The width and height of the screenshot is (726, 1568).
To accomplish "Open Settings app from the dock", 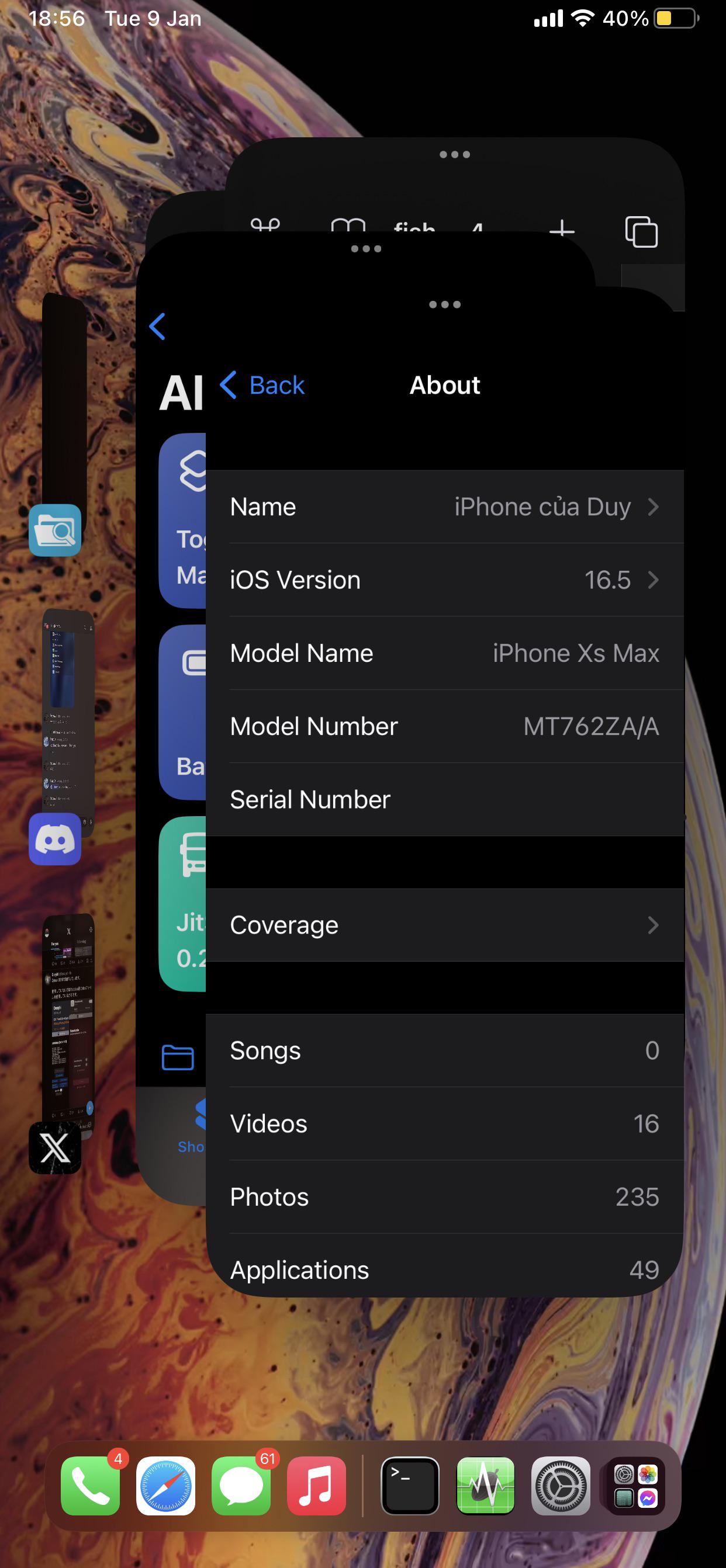I will pyautogui.click(x=561, y=1486).
